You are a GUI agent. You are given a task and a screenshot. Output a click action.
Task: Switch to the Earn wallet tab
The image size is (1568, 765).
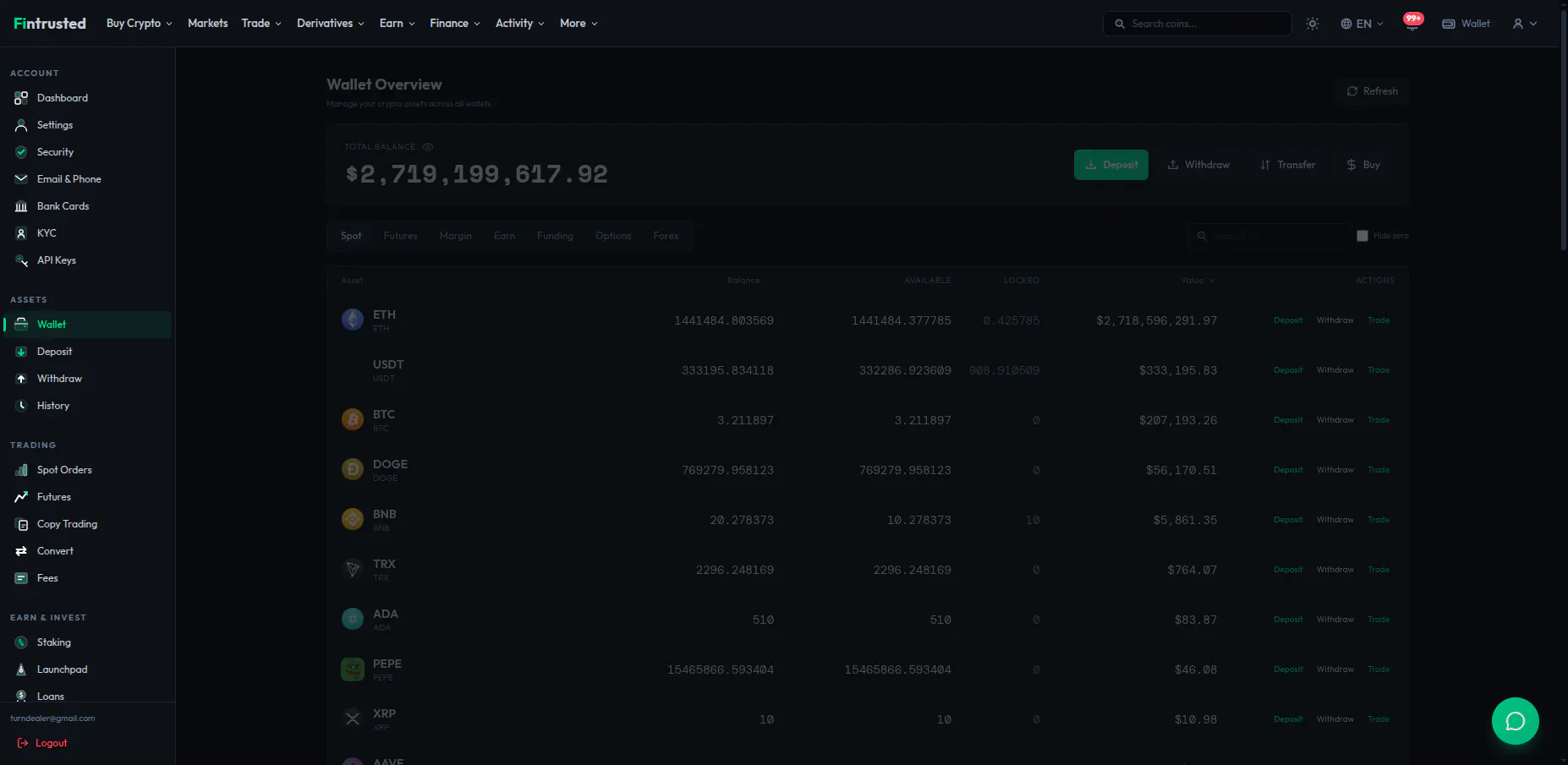pyautogui.click(x=505, y=236)
